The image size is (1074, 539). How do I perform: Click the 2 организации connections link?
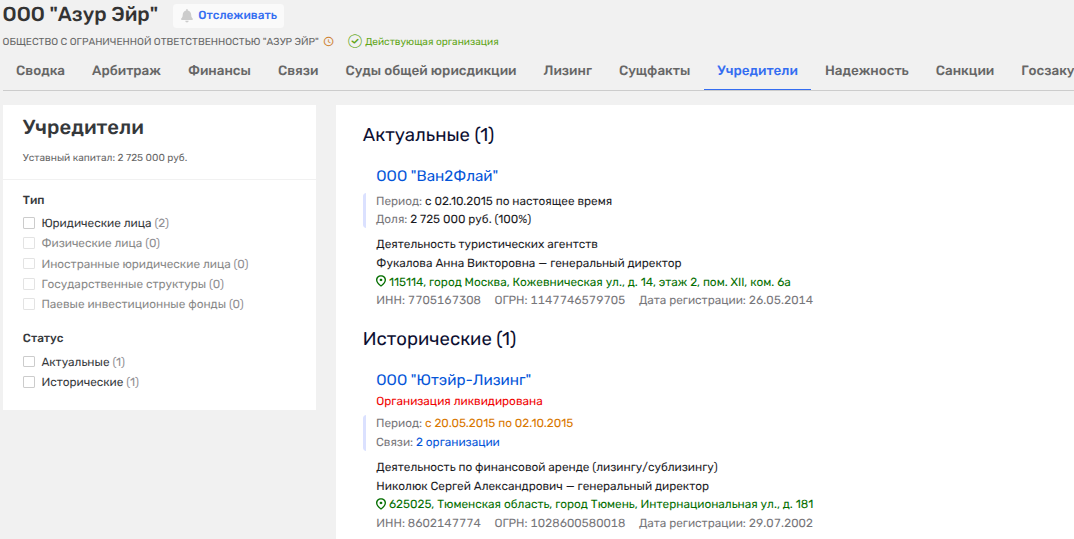(x=458, y=442)
